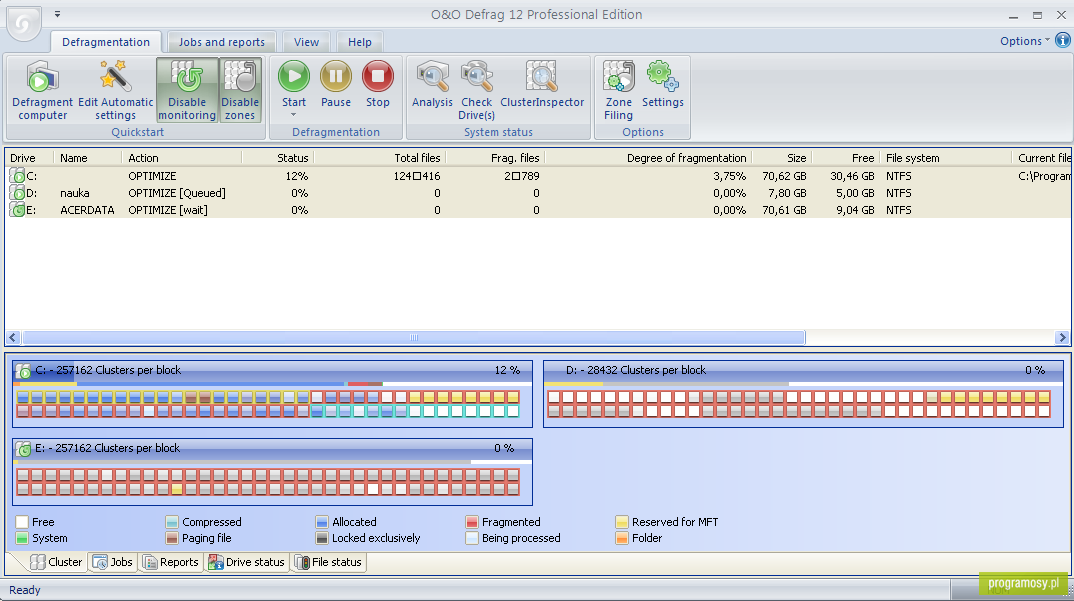Open Edit Automatic settings wizard
Image resolution: width=1074 pixels, height=601 pixels.
tap(115, 90)
